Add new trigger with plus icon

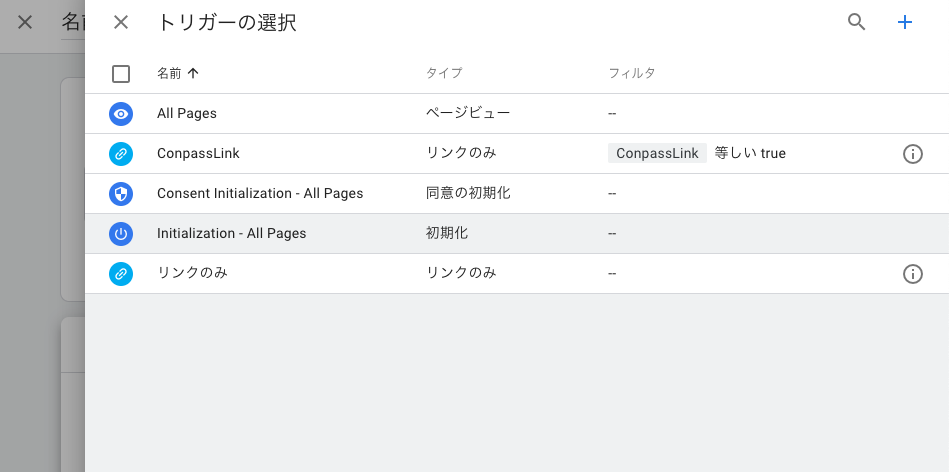coord(905,22)
